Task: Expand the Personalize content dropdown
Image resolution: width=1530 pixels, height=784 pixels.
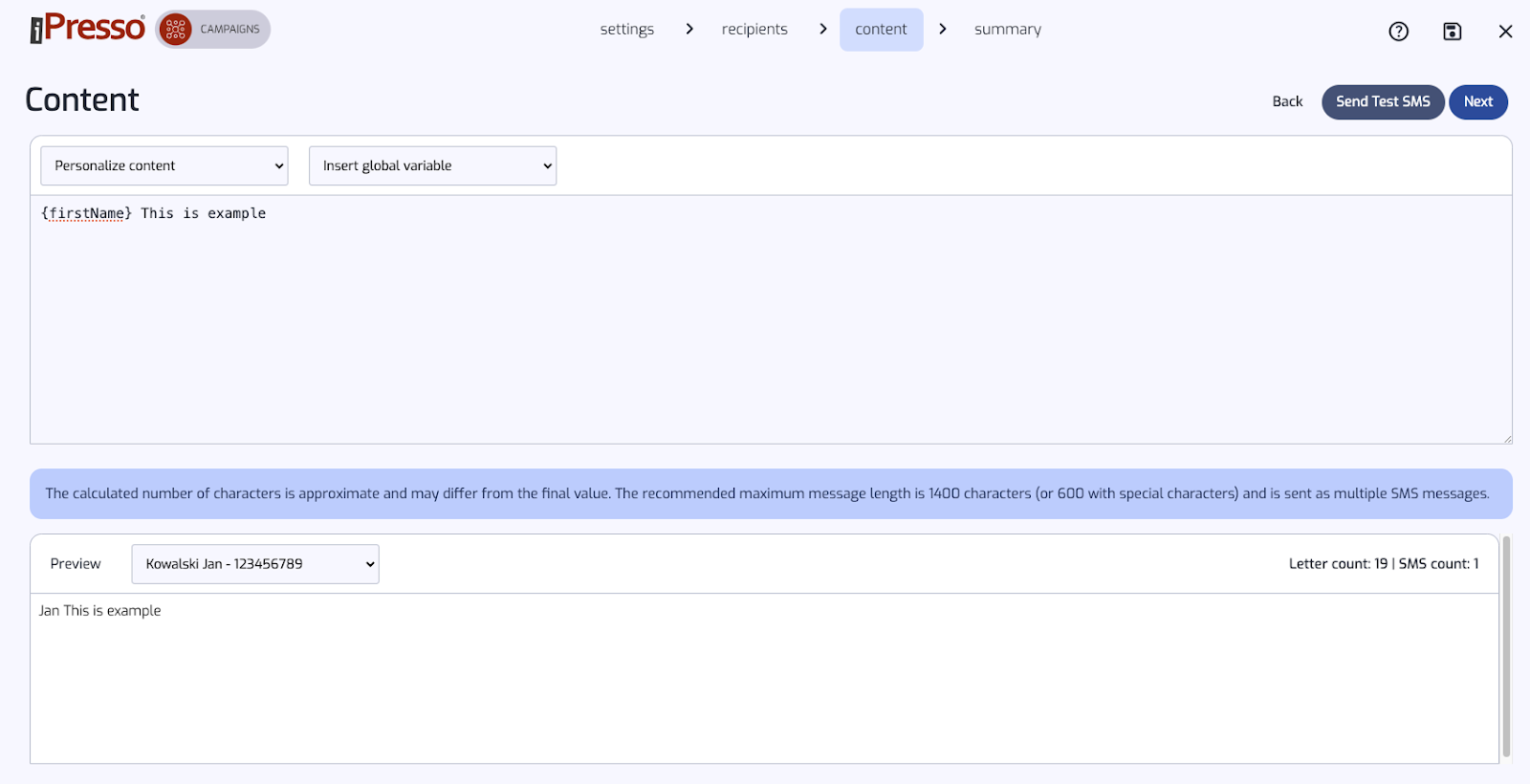Action: (x=164, y=166)
